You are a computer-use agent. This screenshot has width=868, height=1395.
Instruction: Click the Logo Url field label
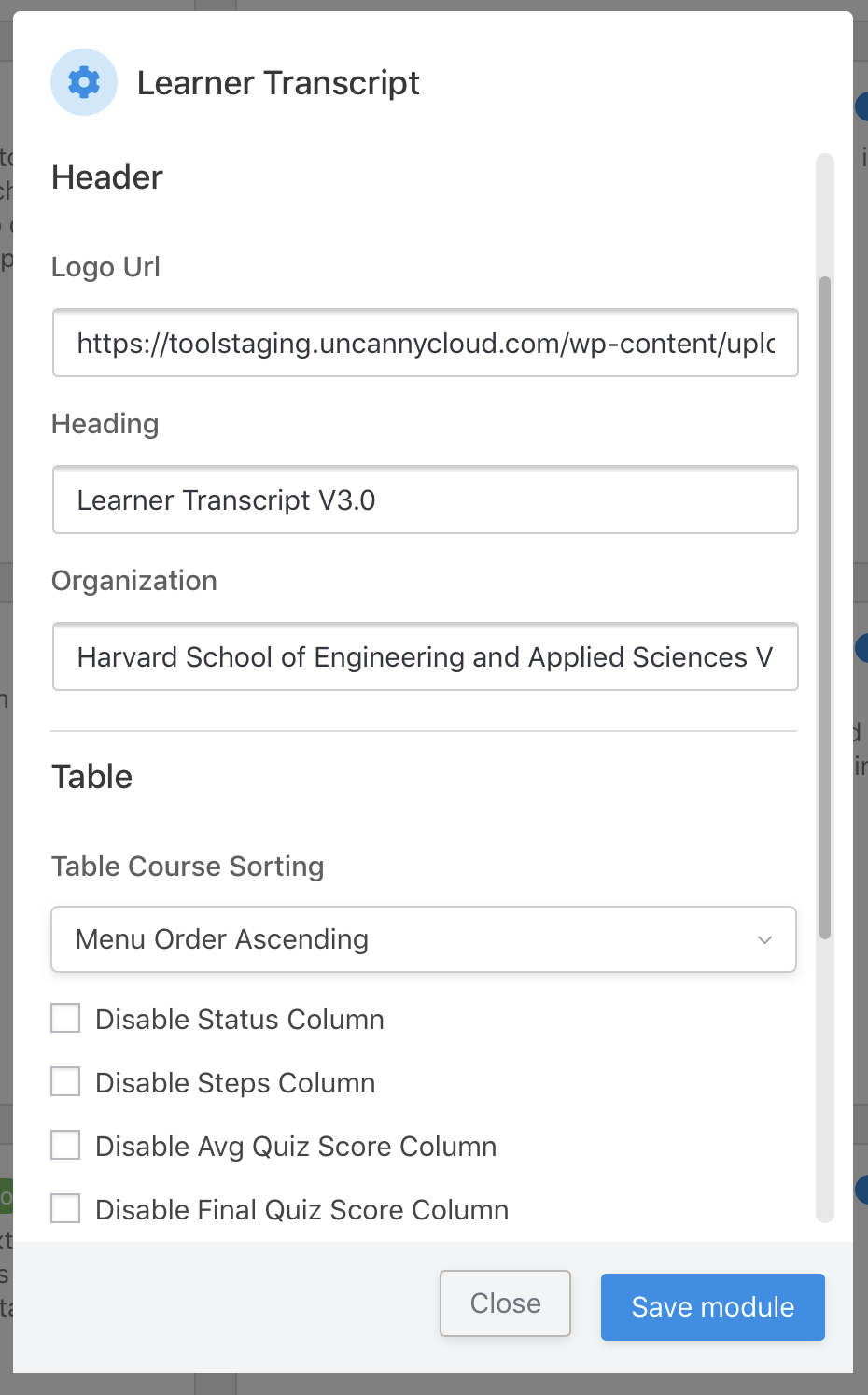click(x=105, y=267)
